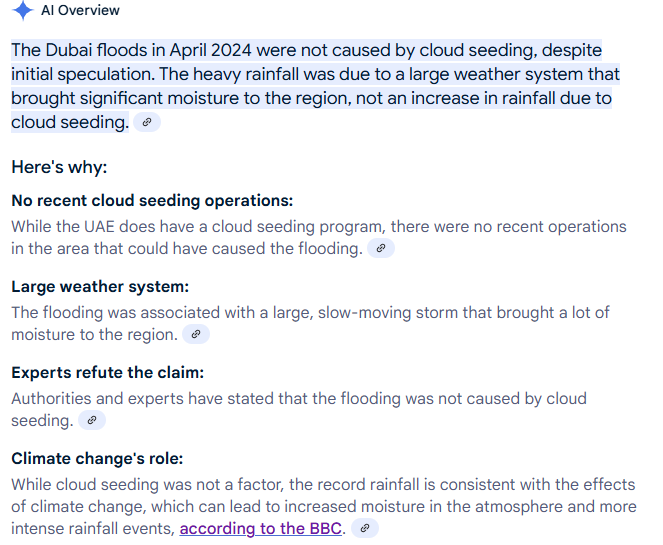The height and width of the screenshot is (545, 663).
Task: Select the "No recent cloud seeding operations:" heading
Action: pos(152,200)
